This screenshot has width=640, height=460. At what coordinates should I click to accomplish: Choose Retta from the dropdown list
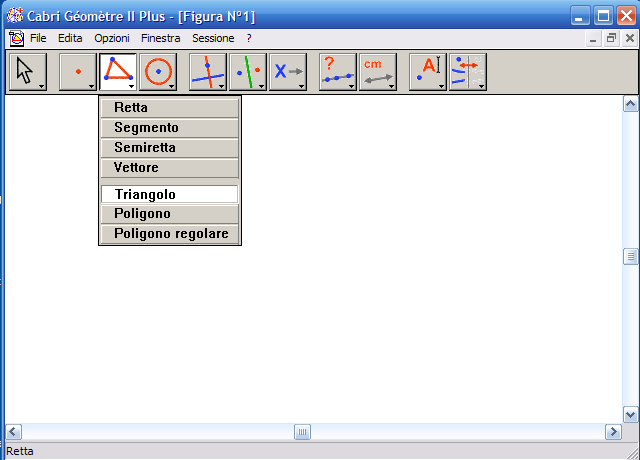(170, 108)
